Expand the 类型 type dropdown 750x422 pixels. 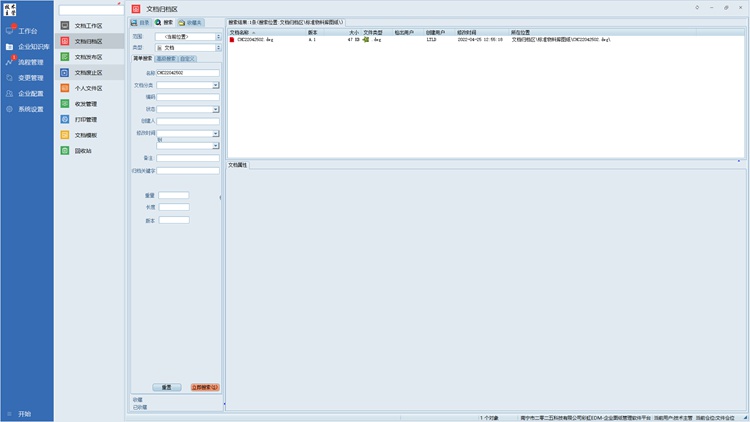218,47
